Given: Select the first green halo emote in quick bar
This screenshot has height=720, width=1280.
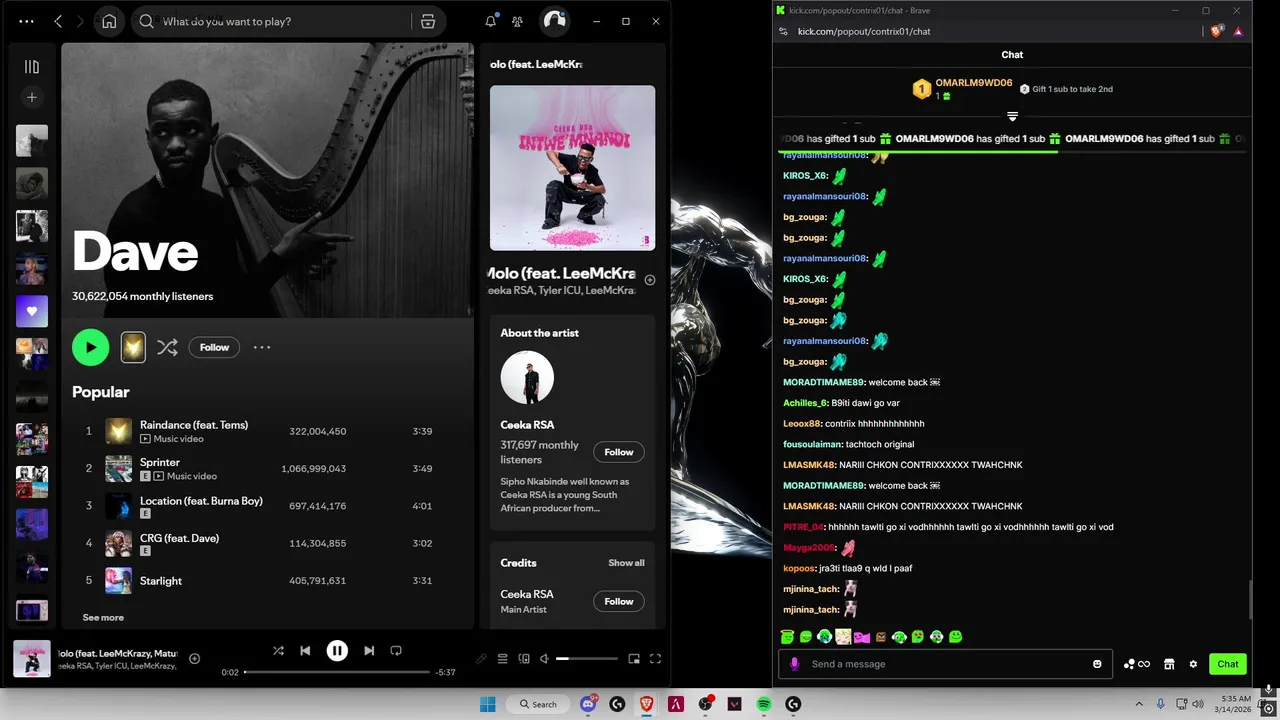Looking at the screenshot, I should pos(787,637).
